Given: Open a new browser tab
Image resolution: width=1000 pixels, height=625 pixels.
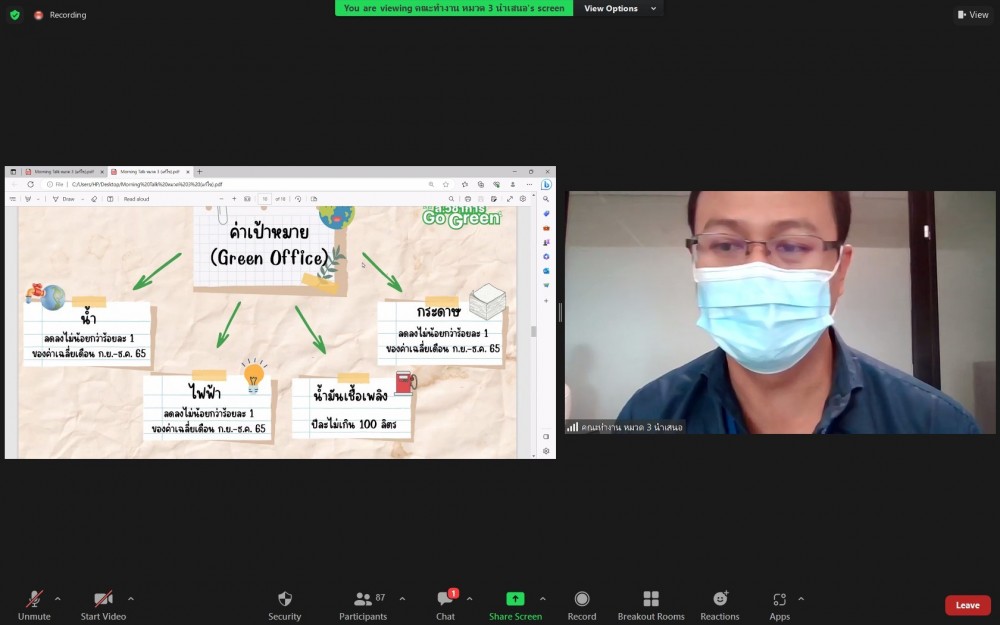Looking at the screenshot, I should 200,172.
